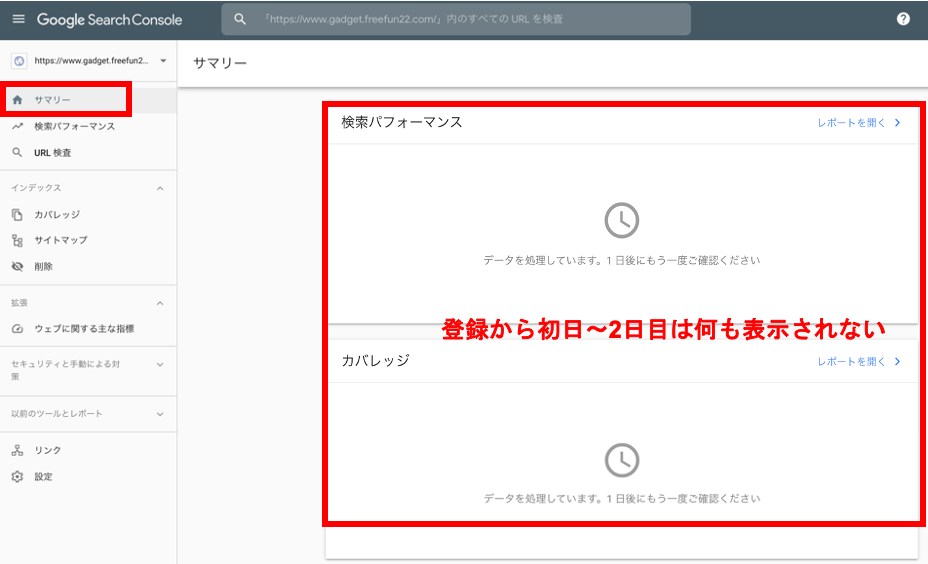Click the chevron beside カバレッジ report link
Viewport: 928px width, 564px height.
pos(898,362)
